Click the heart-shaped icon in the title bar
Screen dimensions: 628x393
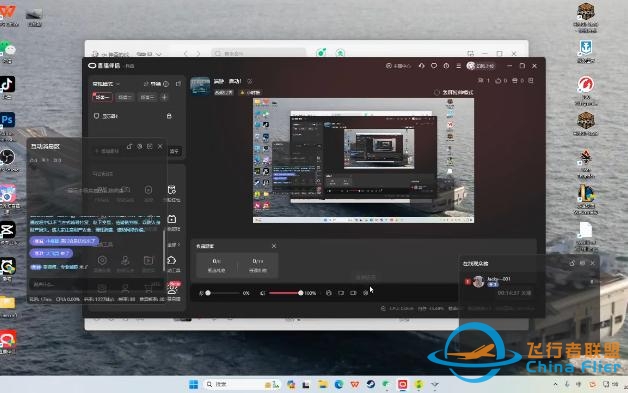[434, 66]
